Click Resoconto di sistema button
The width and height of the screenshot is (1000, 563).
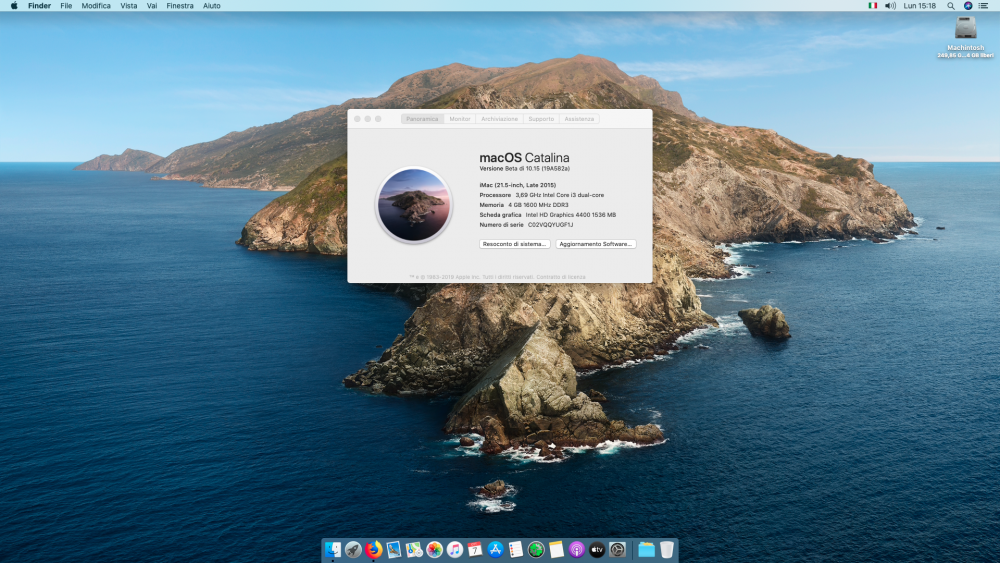click(x=515, y=244)
